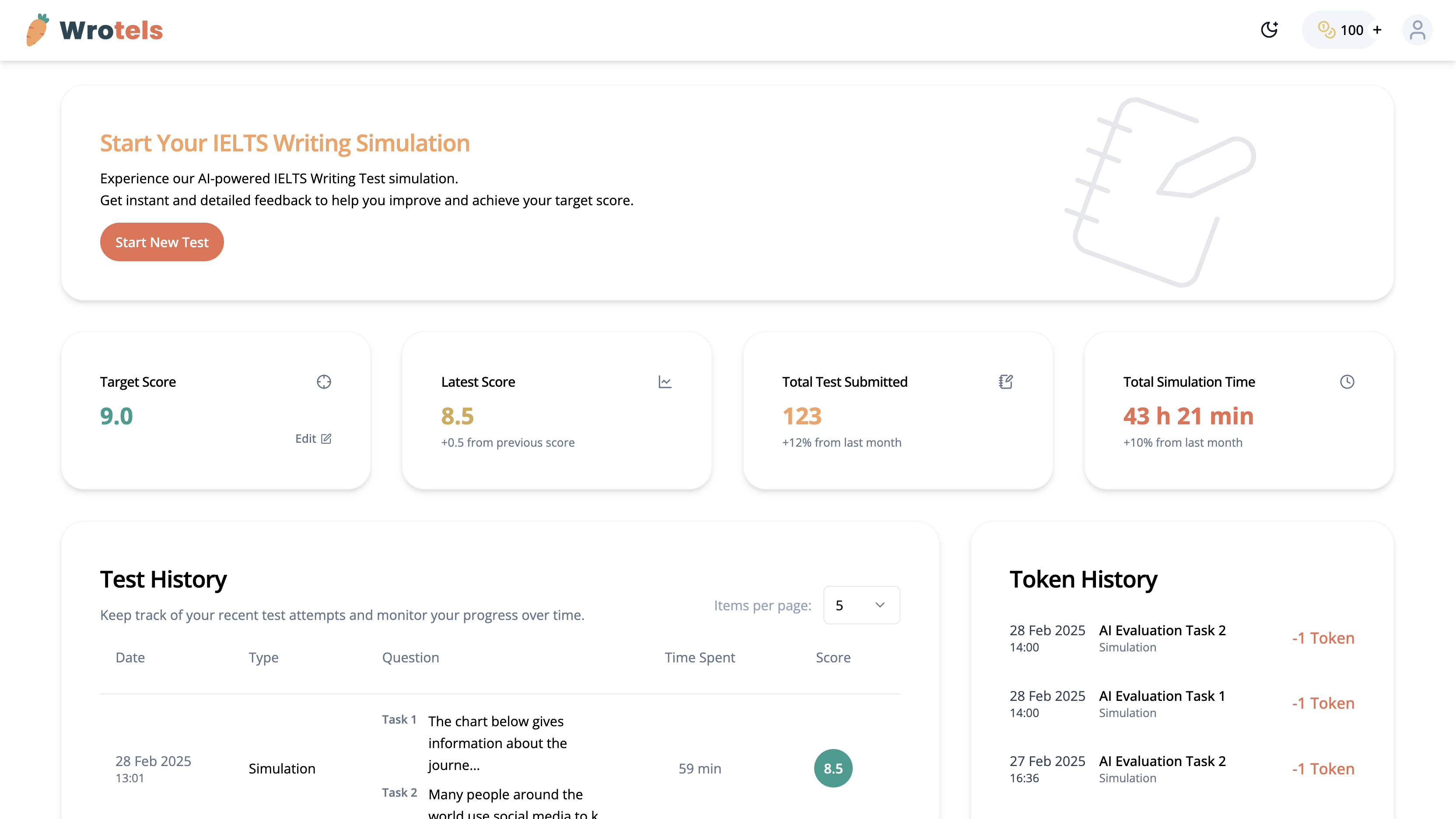Toggle dark mode with the moon icon
1456x819 pixels.
point(1270,30)
